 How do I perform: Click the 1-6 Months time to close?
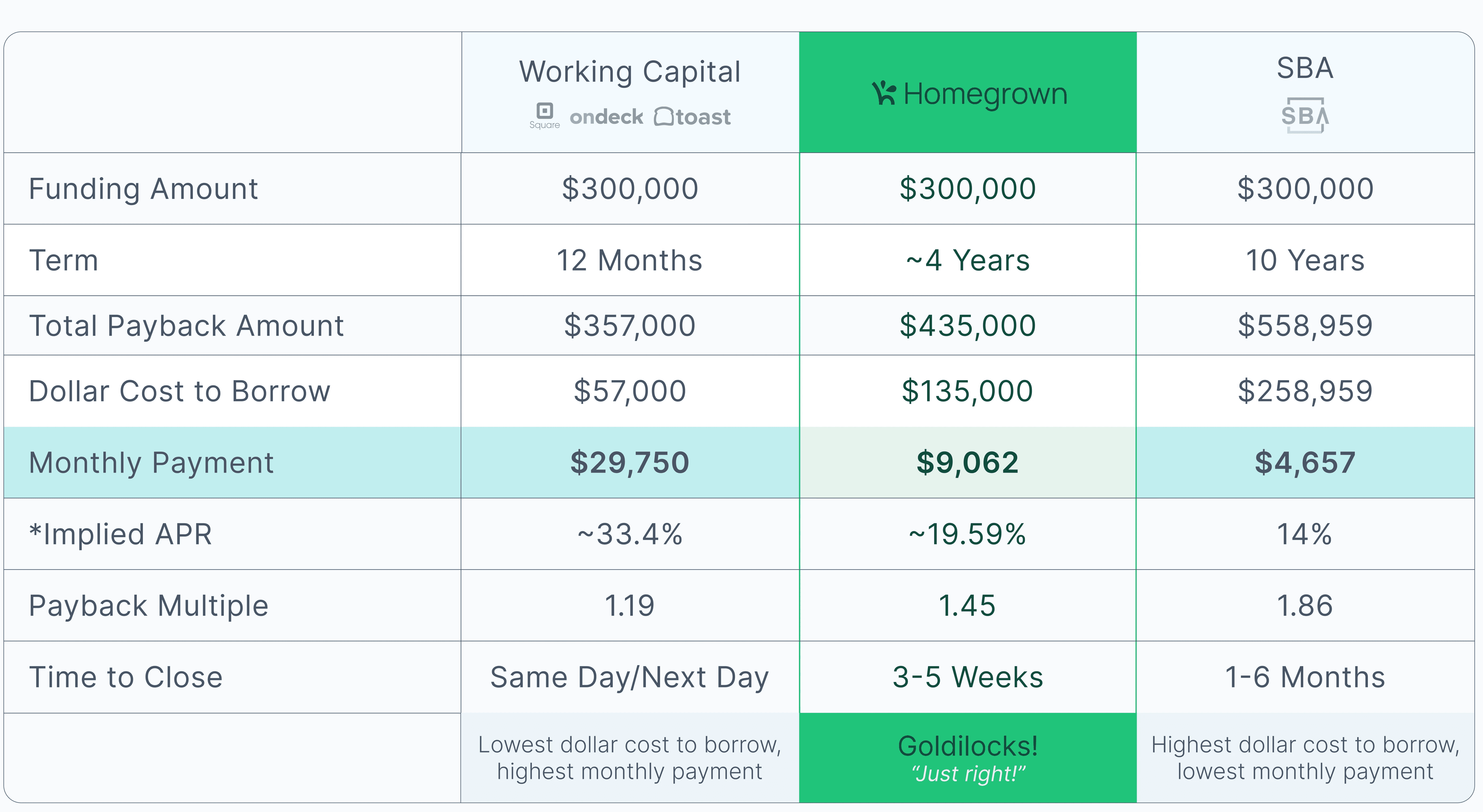pyautogui.click(x=1305, y=677)
